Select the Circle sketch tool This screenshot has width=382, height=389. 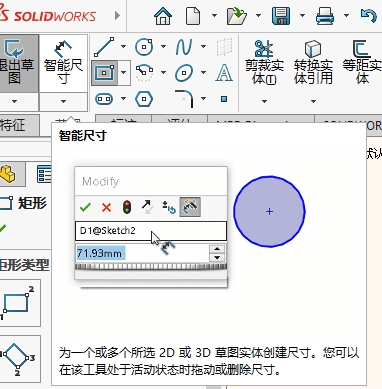[144, 47]
